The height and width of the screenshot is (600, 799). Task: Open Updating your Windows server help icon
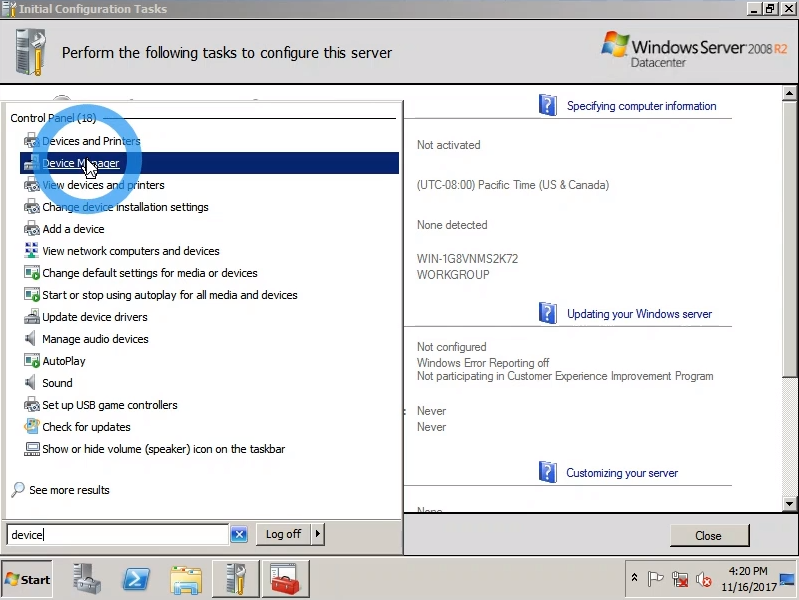coord(547,313)
